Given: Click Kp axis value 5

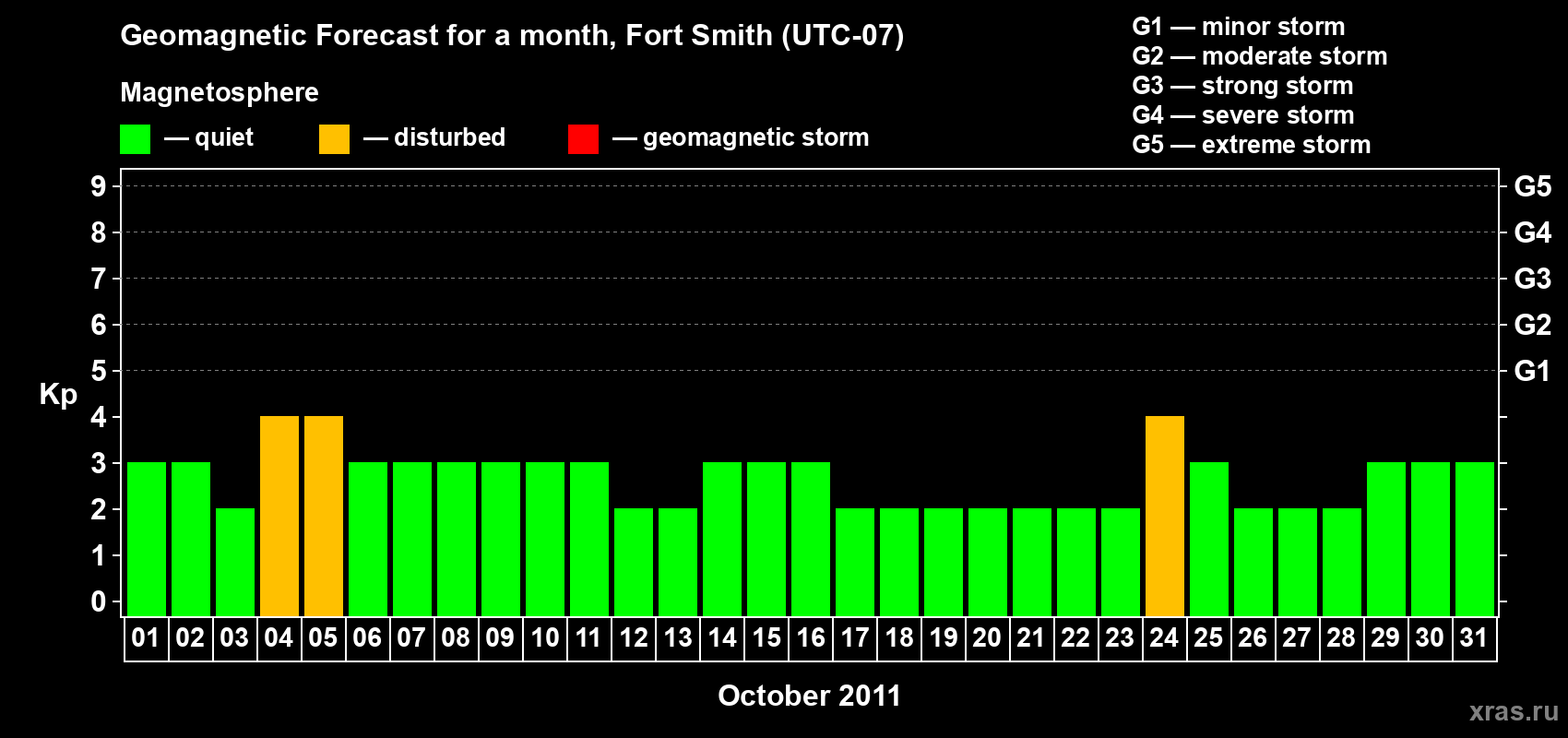Looking at the screenshot, I should point(99,371).
